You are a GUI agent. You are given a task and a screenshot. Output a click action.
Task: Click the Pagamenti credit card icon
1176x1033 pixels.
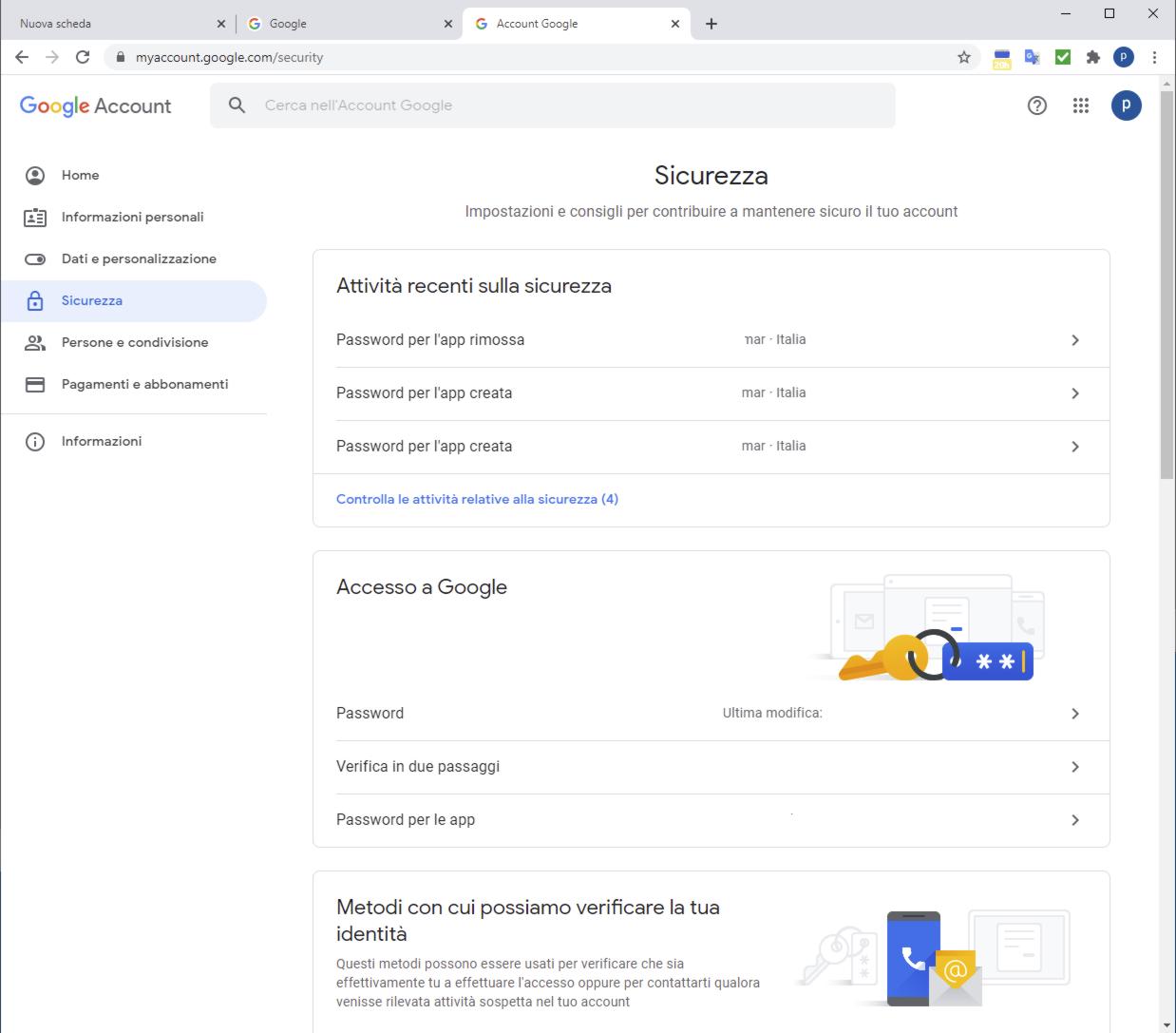[x=35, y=384]
